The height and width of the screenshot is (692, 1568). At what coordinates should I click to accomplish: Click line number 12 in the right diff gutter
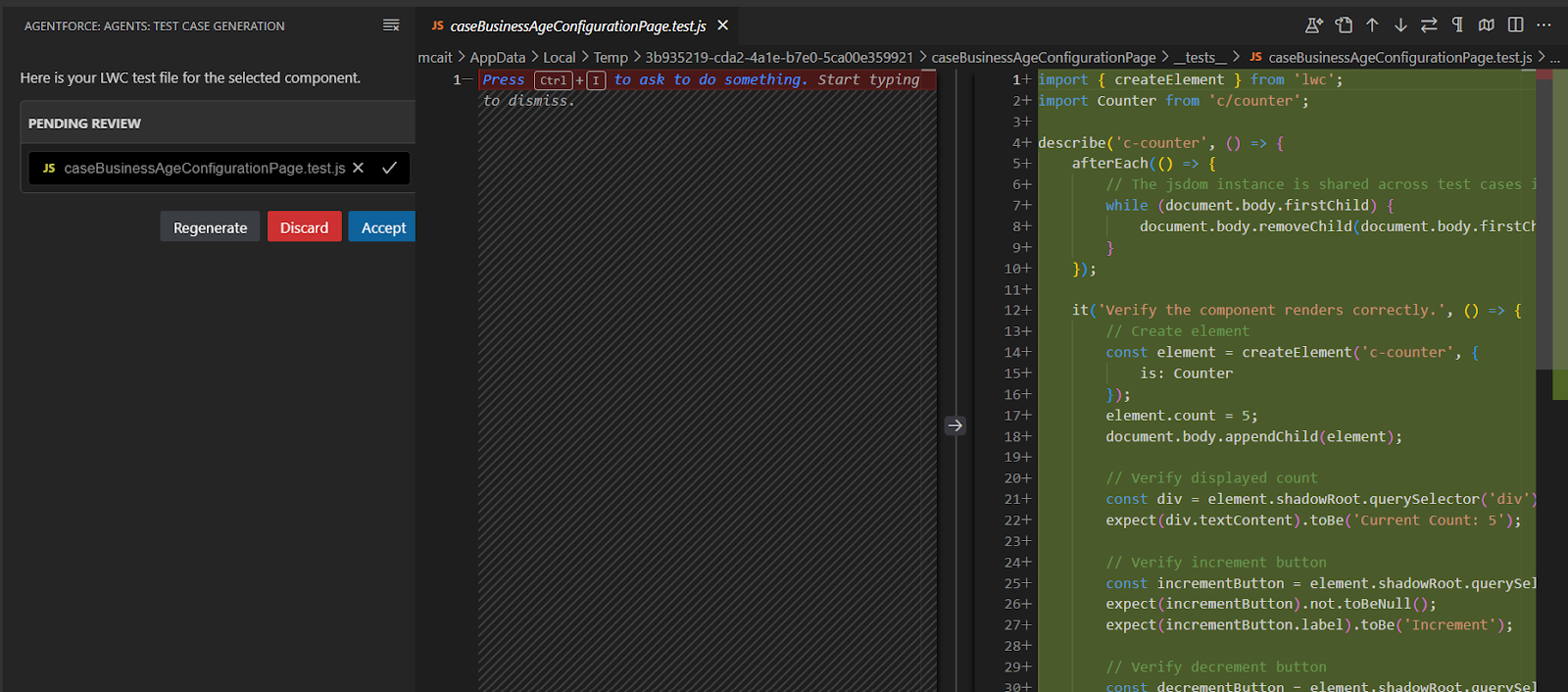tap(1013, 311)
